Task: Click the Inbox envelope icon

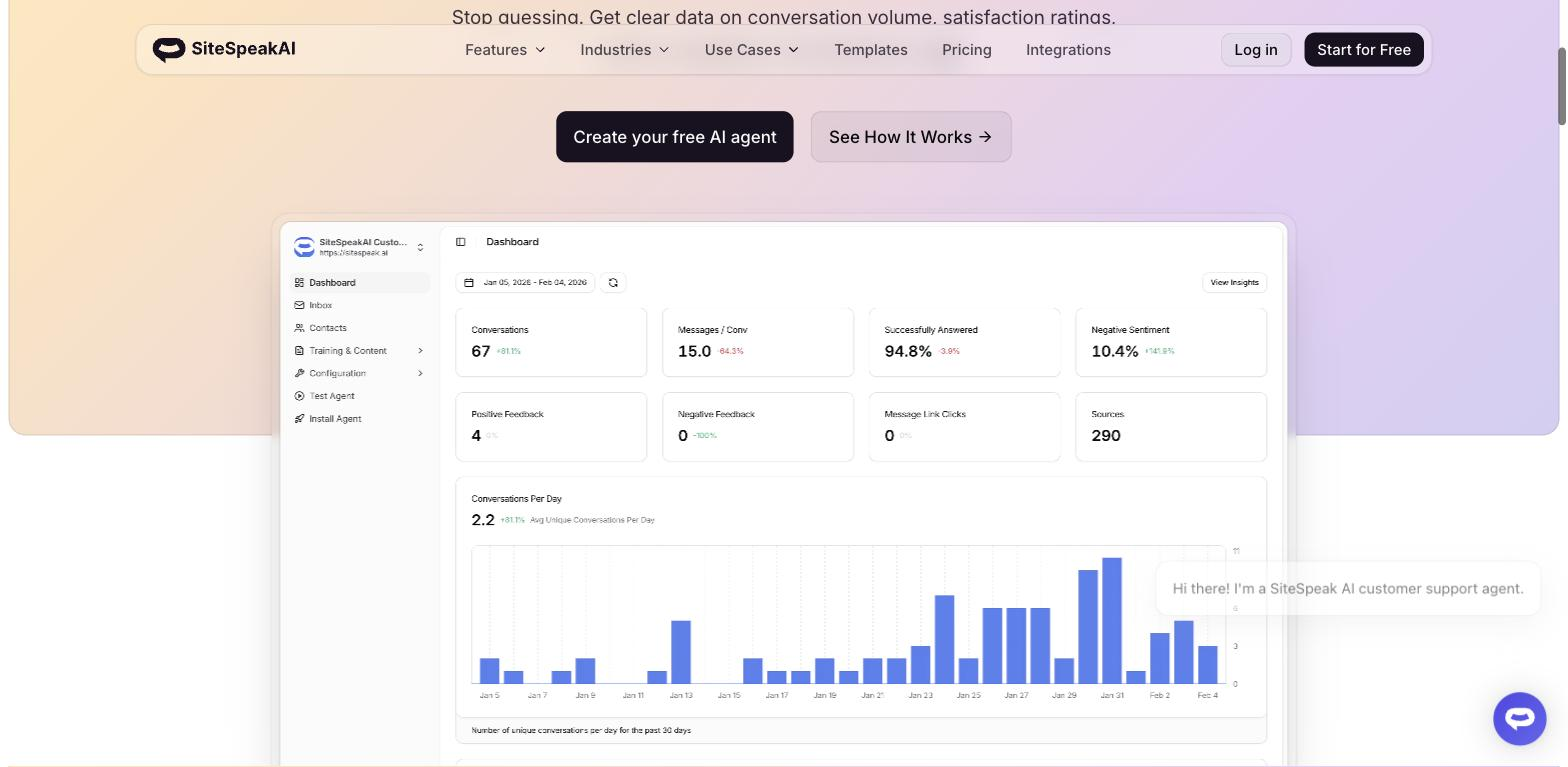Action: tap(299, 305)
